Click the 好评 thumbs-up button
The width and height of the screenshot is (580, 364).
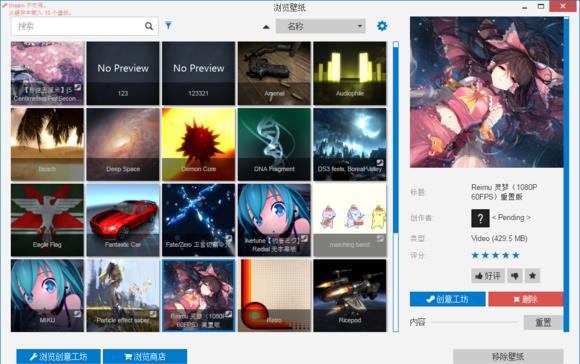point(488,276)
